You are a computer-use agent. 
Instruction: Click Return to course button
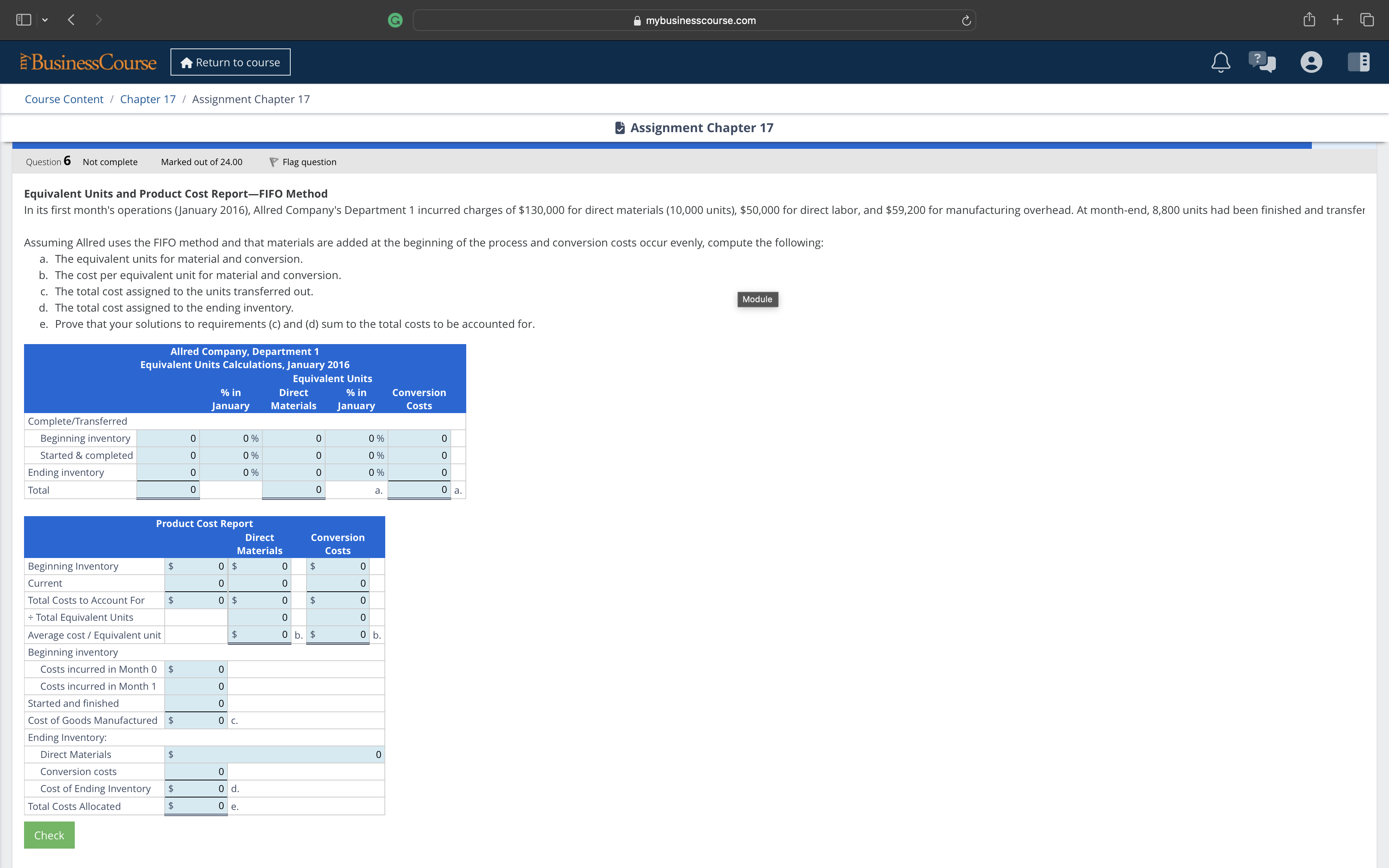click(230, 62)
